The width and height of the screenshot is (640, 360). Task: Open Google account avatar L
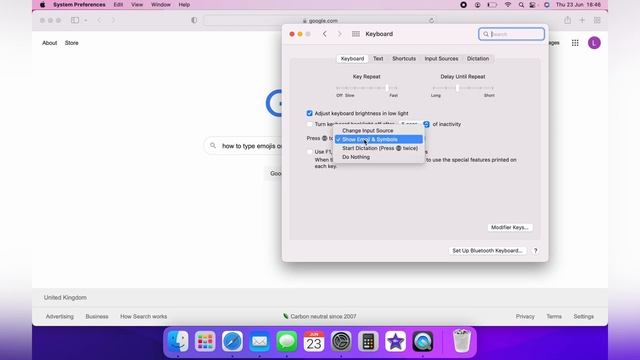594,43
